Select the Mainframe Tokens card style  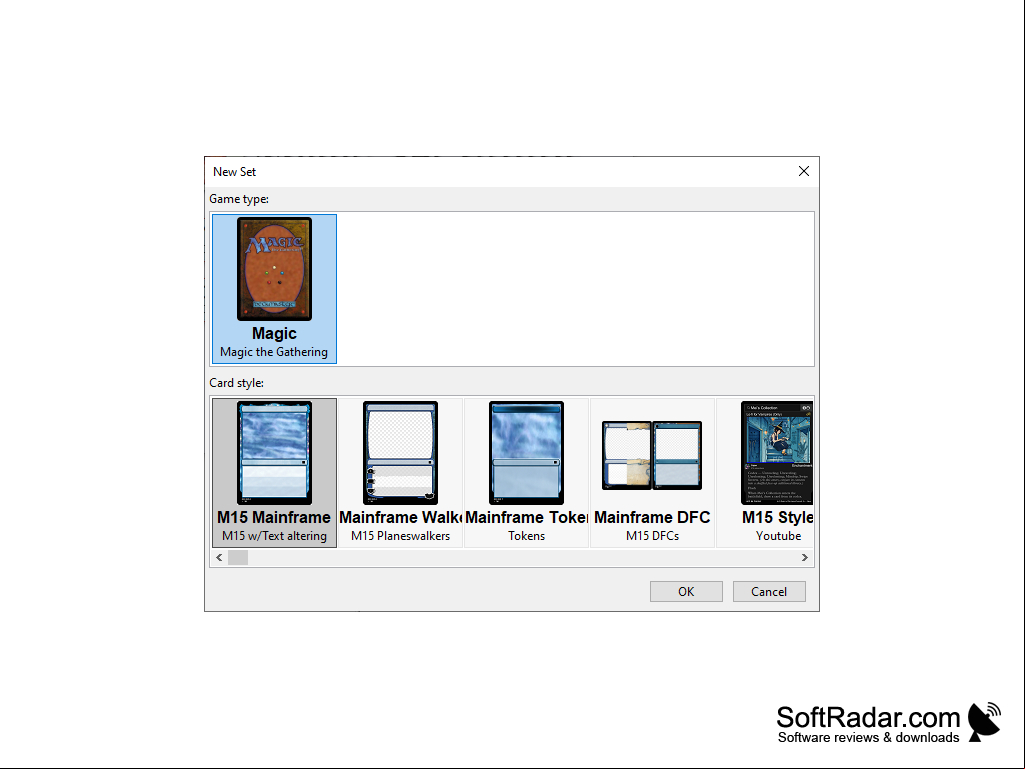[526, 472]
